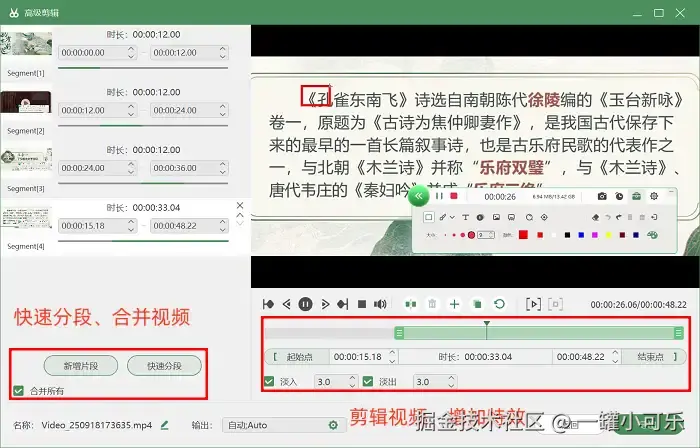Toggle the 淡出 fade-out checkbox

[x=368, y=382]
